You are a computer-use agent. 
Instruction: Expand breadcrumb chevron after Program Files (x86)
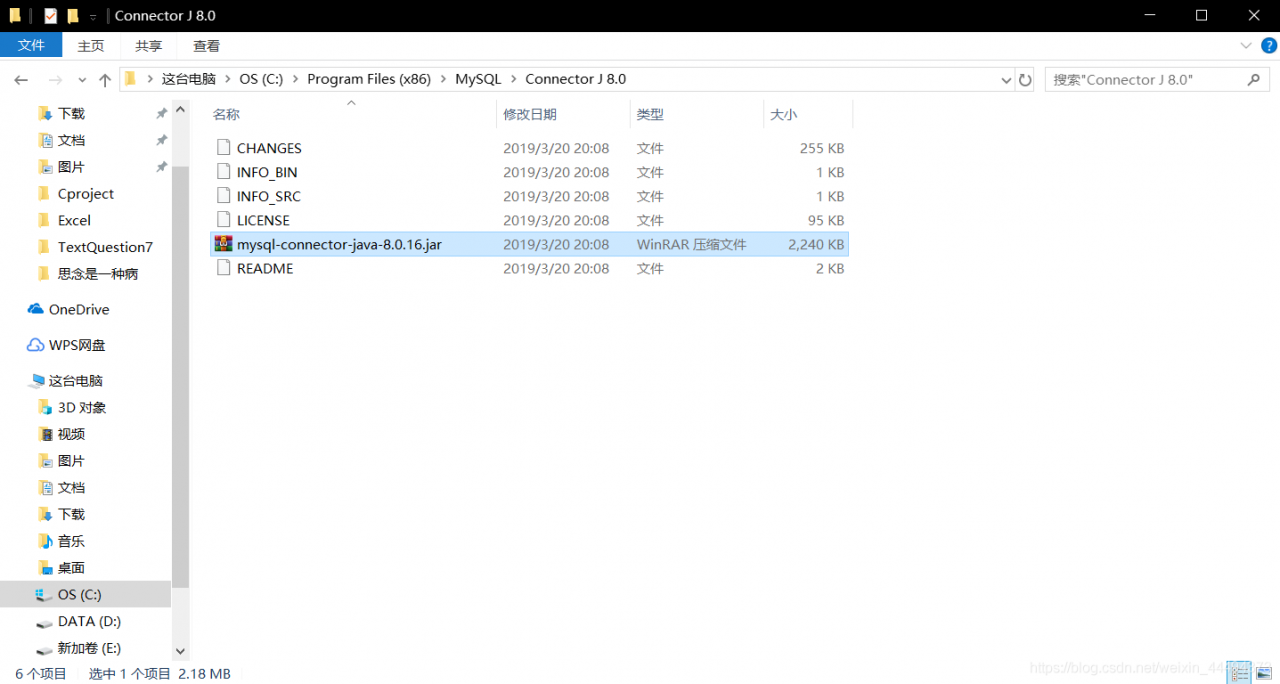(443, 79)
